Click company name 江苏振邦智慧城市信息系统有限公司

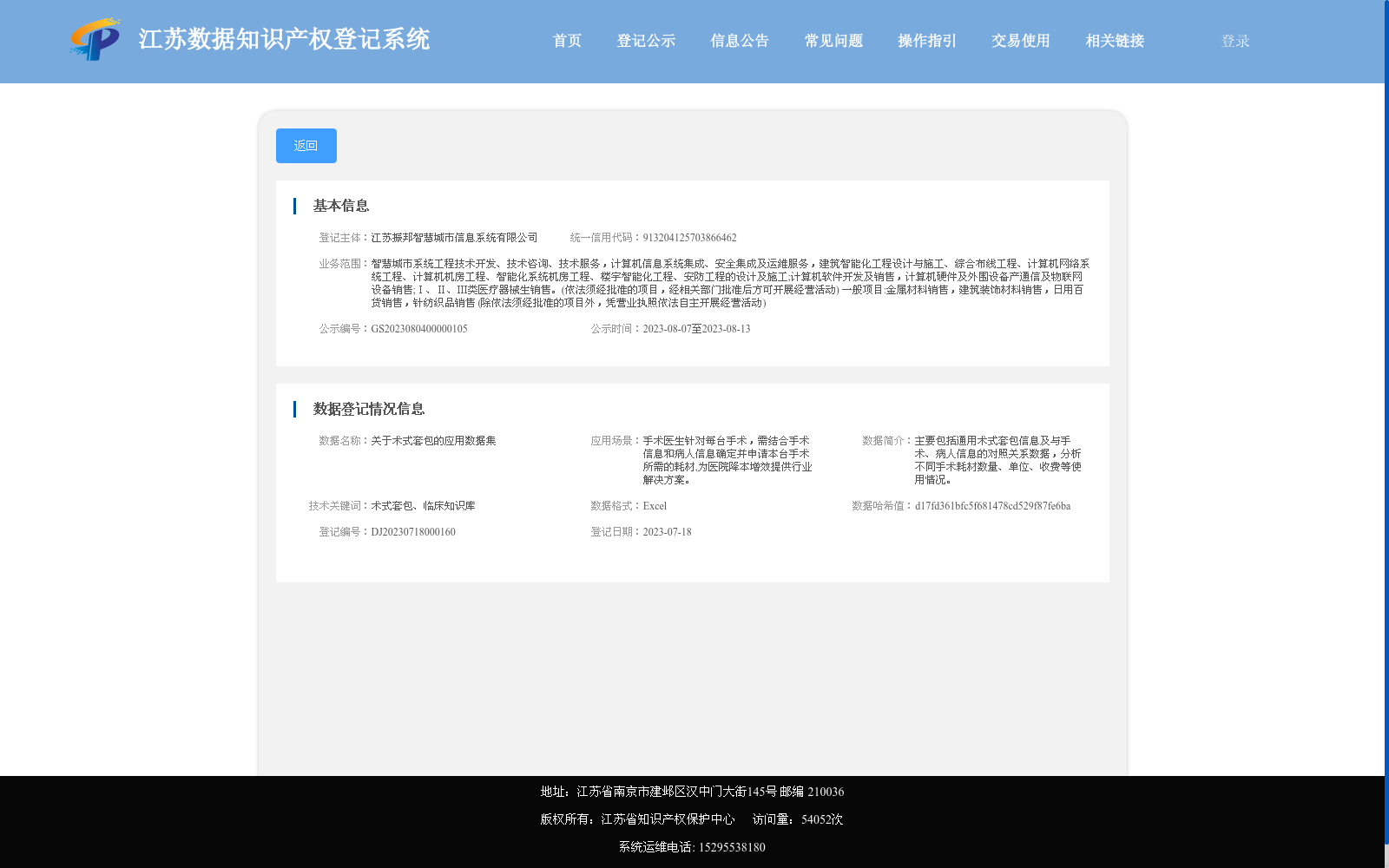point(454,238)
